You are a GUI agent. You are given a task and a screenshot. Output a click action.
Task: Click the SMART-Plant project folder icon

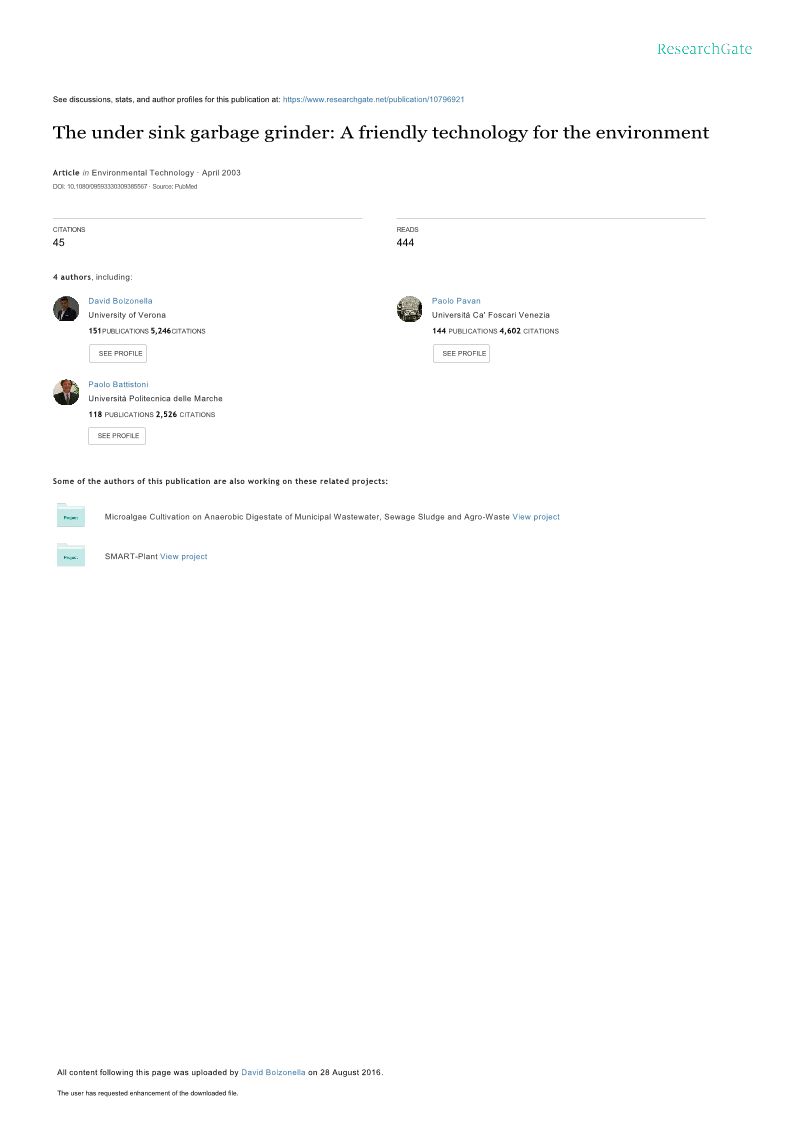[70, 555]
